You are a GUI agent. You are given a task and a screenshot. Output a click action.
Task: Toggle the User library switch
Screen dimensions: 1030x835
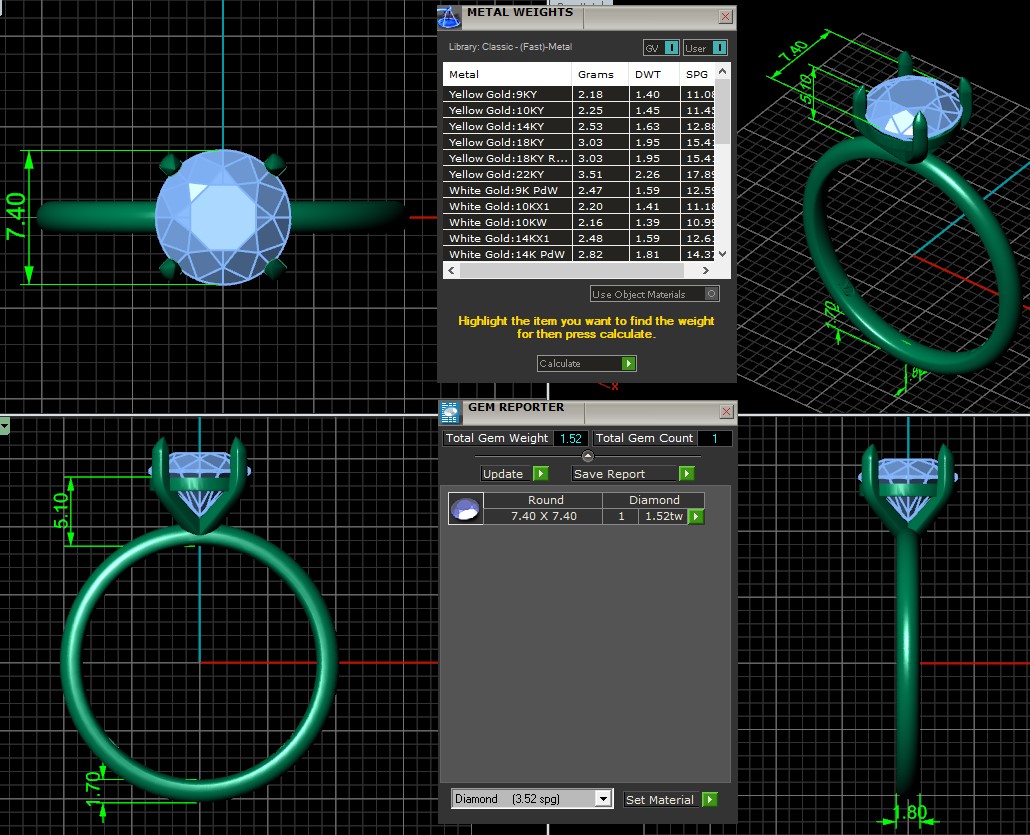pyautogui.click(x=717, y=48)
